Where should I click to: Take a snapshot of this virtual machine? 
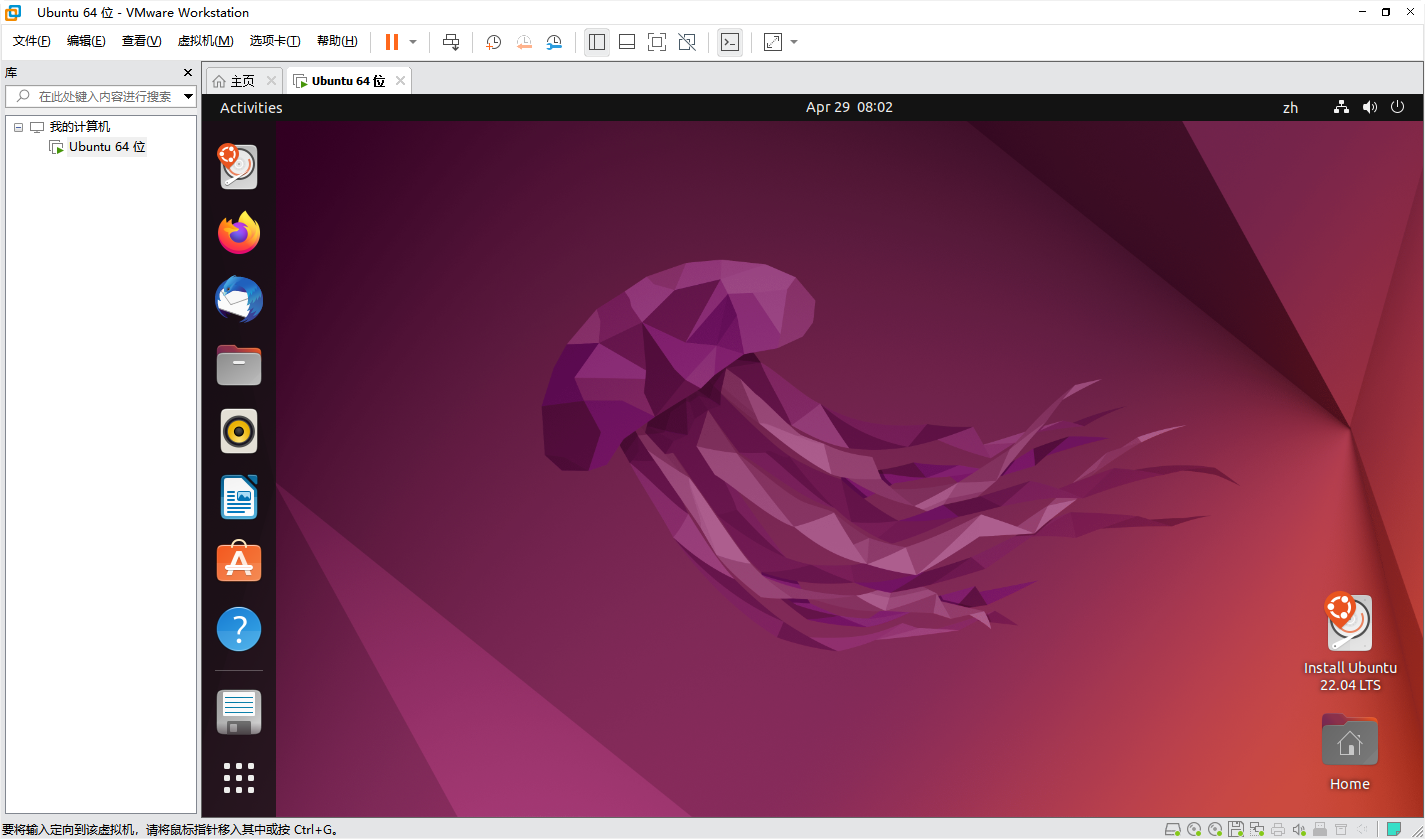[x=493, y=42]
